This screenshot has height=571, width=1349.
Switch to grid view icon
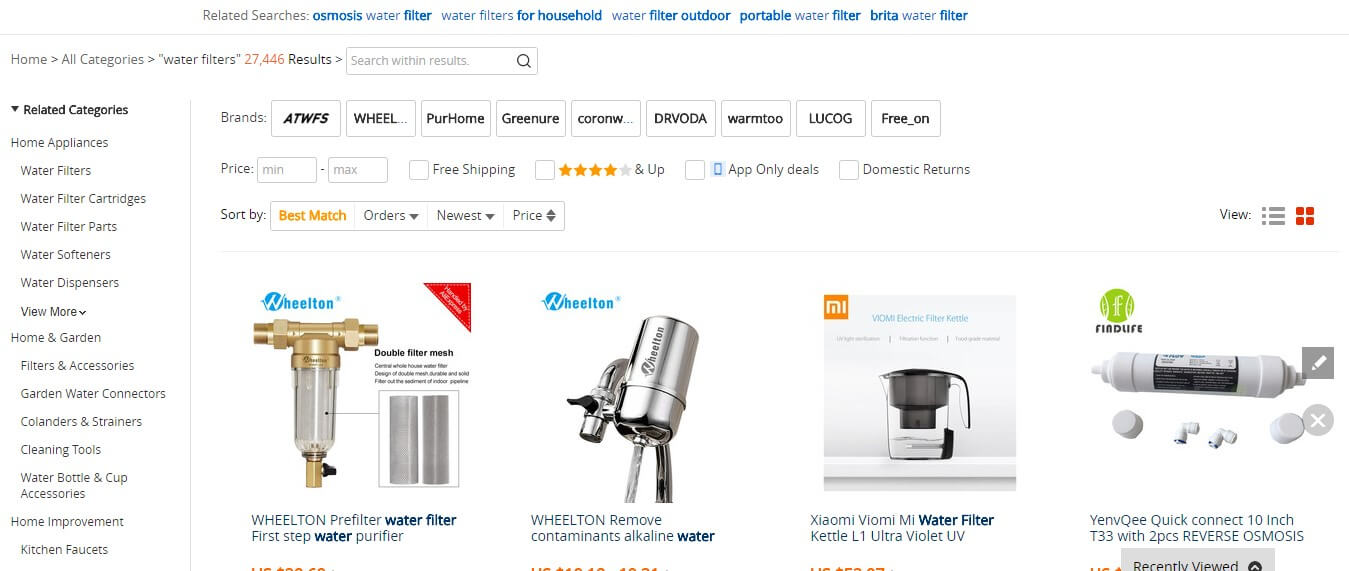pos(1305,216)
